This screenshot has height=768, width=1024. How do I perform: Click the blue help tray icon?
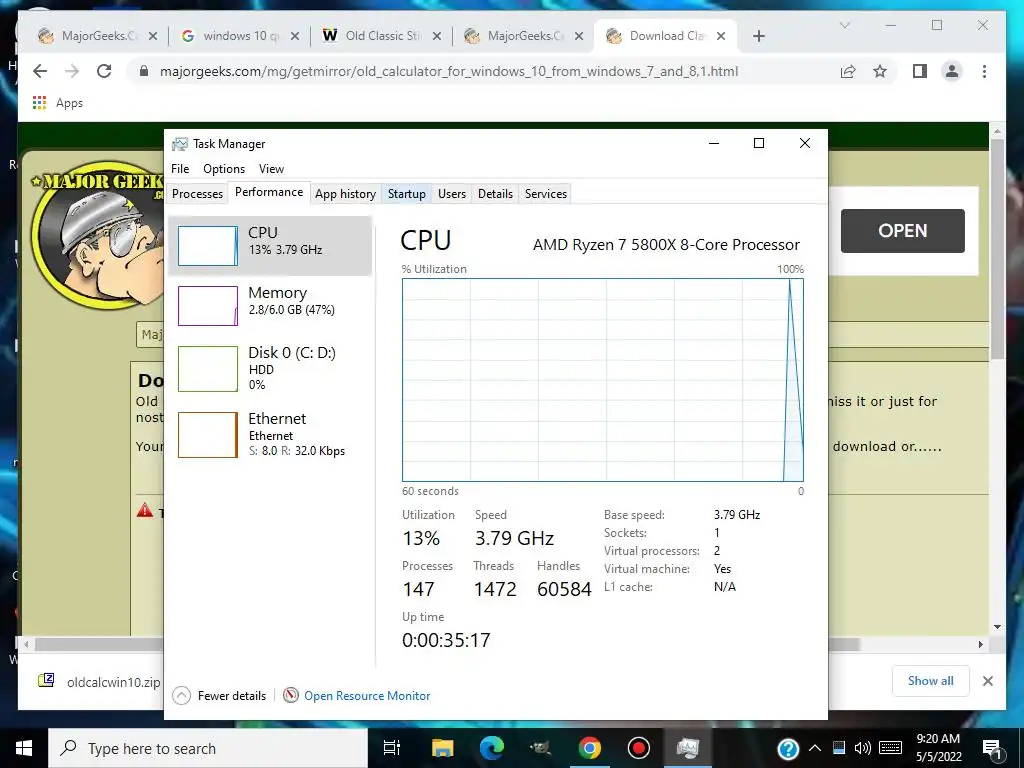click(788, 748)
